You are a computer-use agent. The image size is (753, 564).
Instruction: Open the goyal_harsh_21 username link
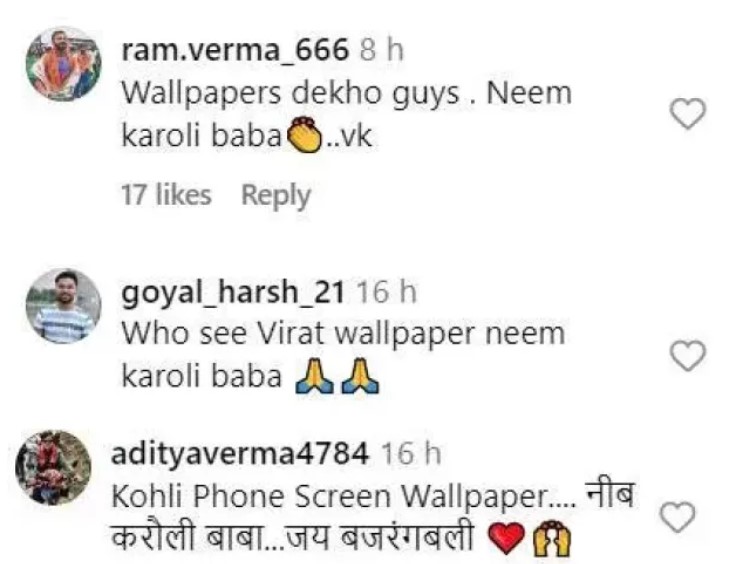[x=233, y=292]
